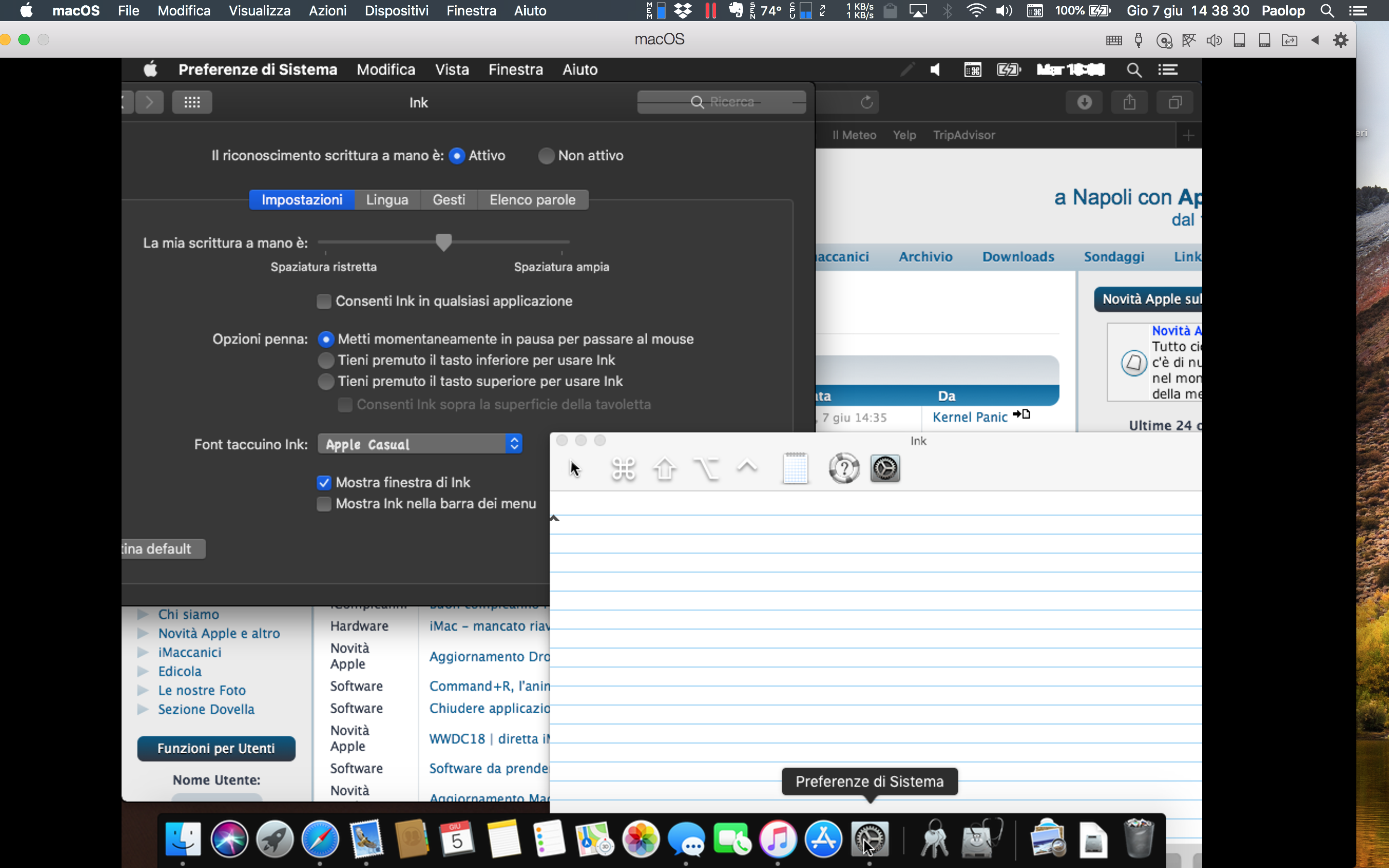Click the USB plug icon in VM toolbar

[x=1139, y=40]
